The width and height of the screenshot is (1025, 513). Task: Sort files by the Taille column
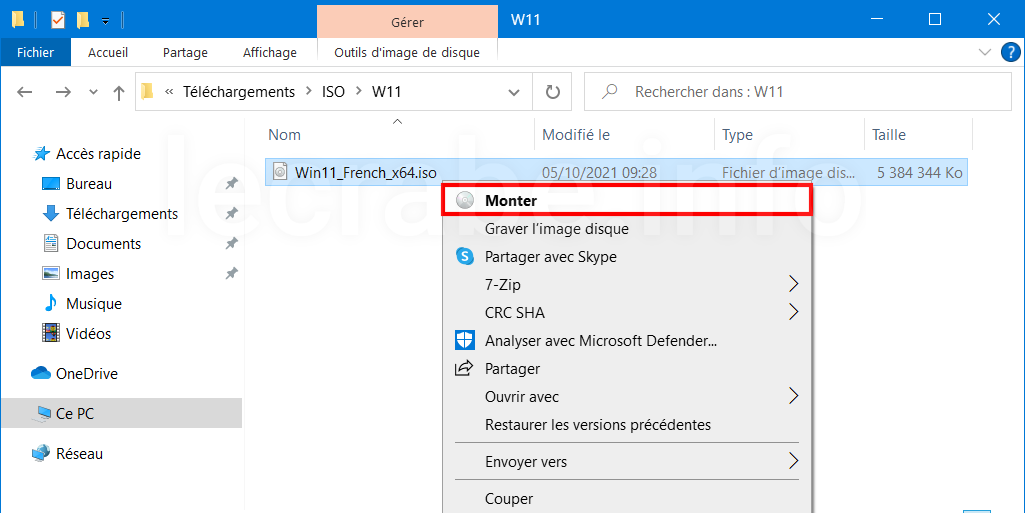889,135
